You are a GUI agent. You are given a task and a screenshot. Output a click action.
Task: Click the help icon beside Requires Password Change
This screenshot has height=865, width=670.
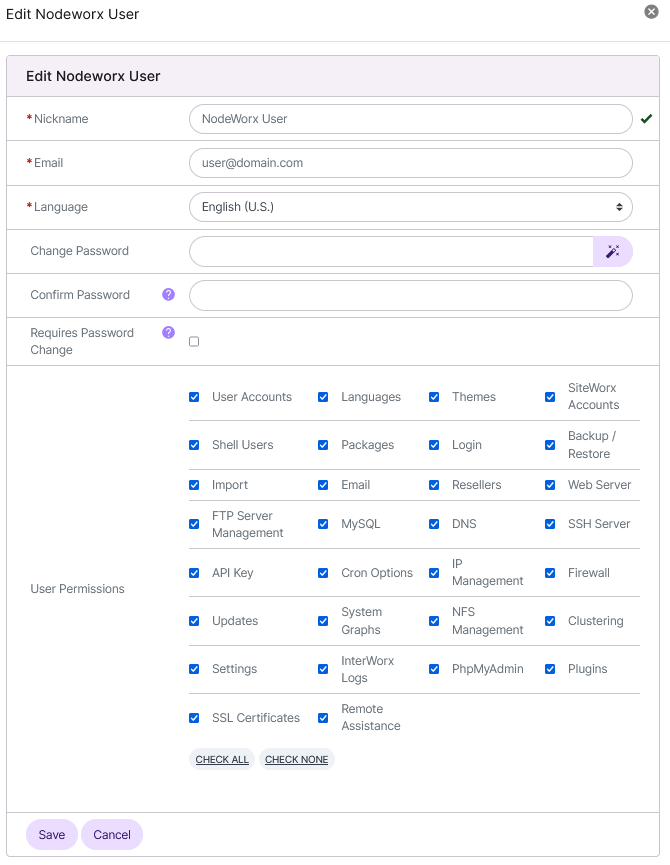pos(167,331)
